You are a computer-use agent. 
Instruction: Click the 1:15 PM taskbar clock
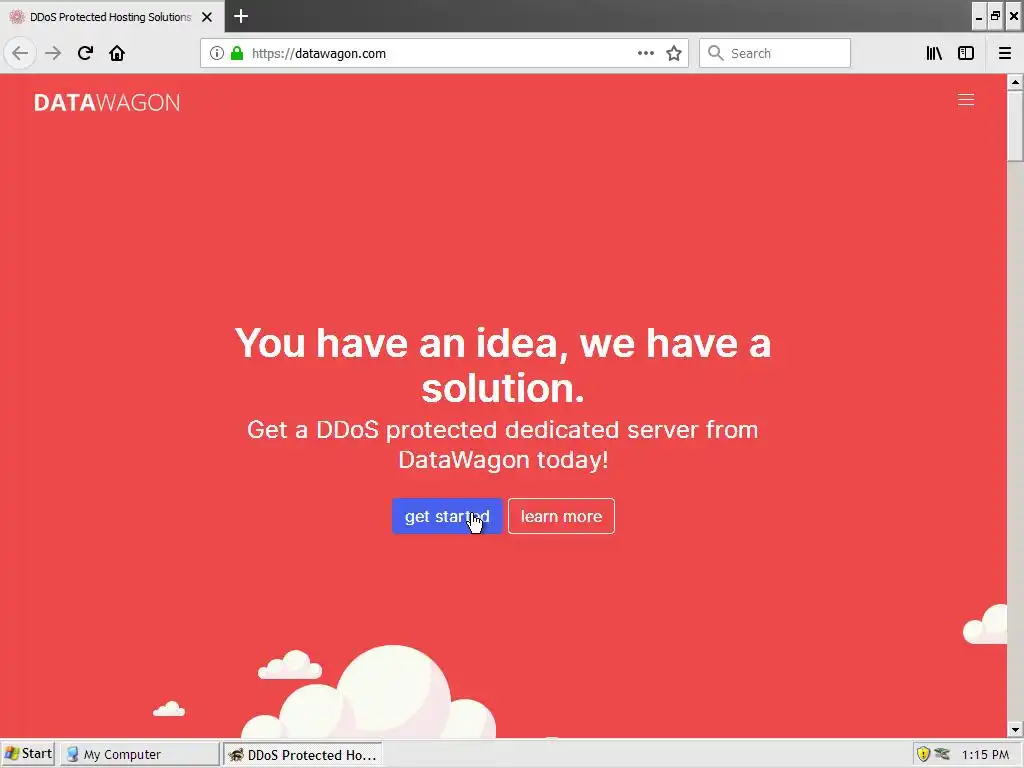pyautogui.click(x=985, y=754)
